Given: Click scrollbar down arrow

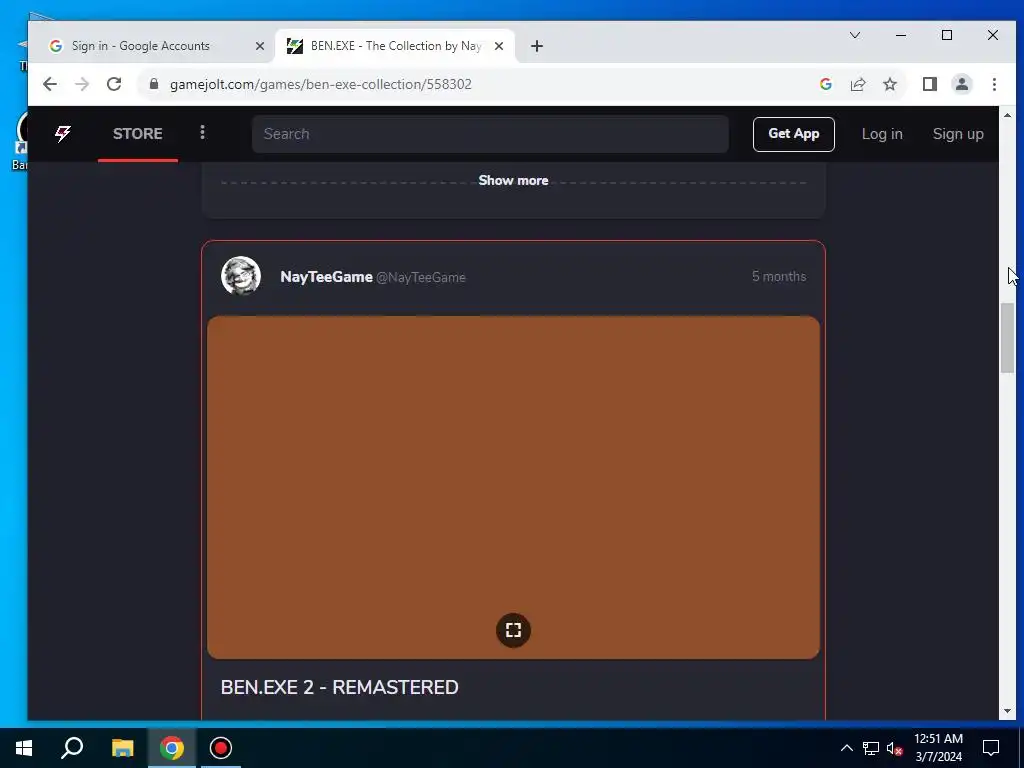Looking at the screenshot, I should click(x=1007, y=711).
